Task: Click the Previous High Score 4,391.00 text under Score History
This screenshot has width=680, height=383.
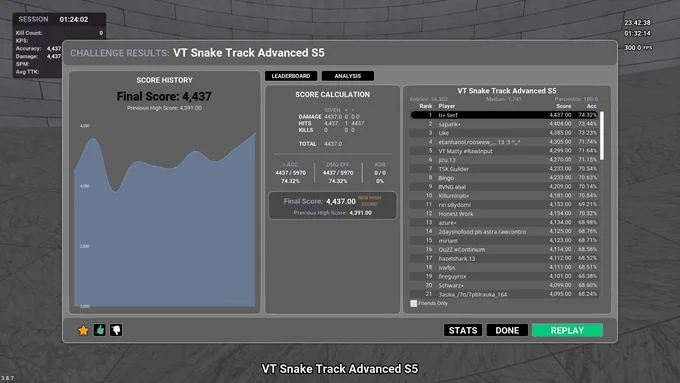Action: 164,108
